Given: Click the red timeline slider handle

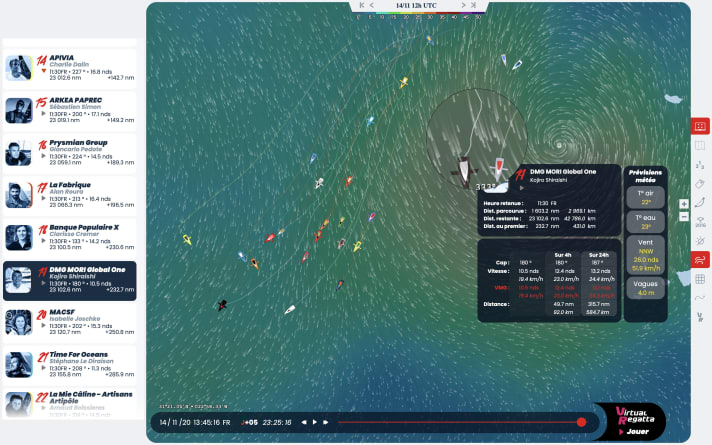Looking at the screenshot, I should coord(581,422).
